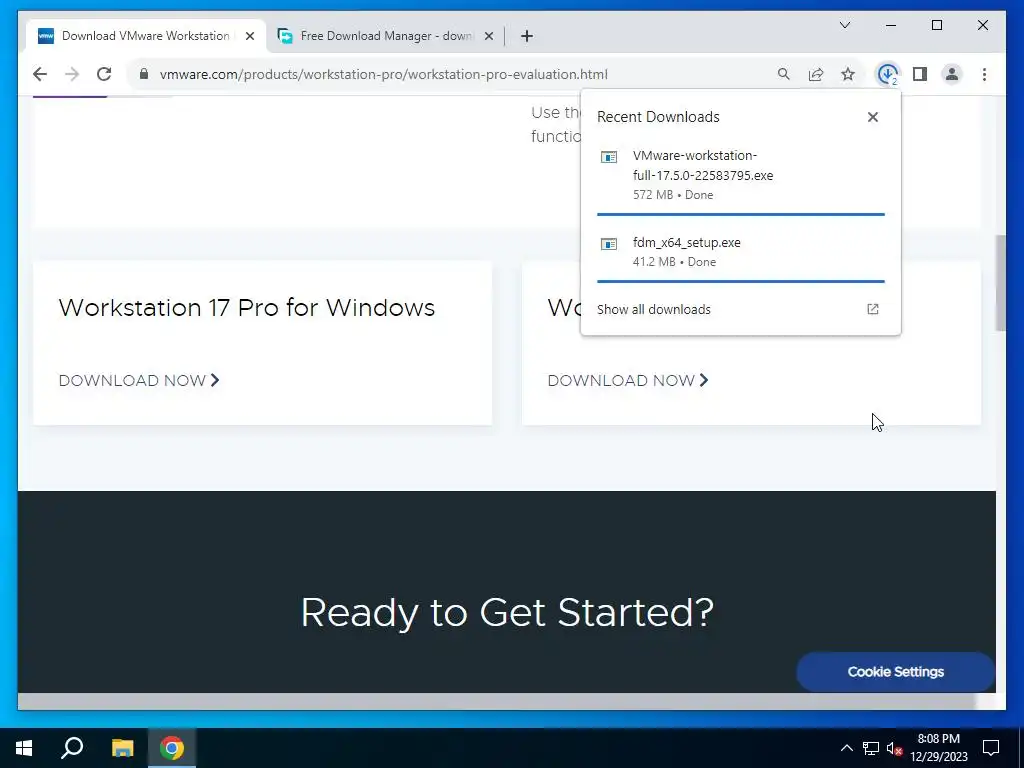Click the fdm_x64_setup.exe filename
The height and width of the screenshot is (768, 1024).
coord(686,242)
